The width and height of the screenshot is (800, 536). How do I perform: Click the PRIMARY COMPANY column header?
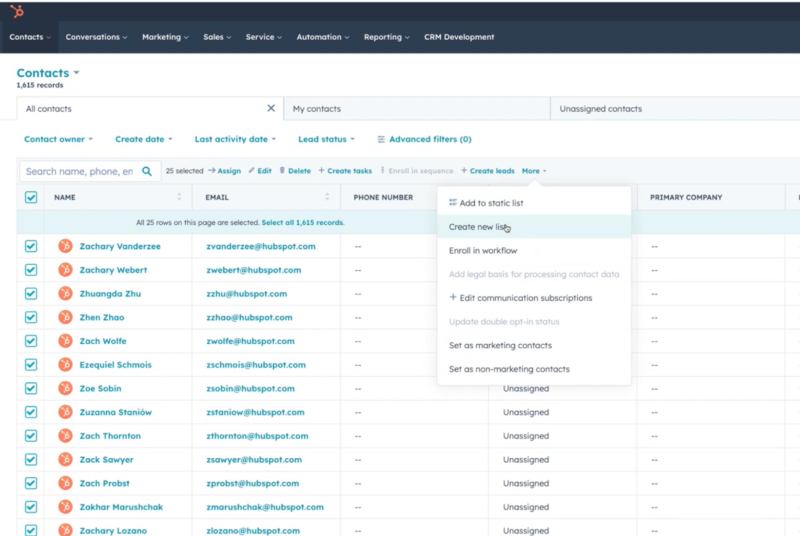coord(686,197)
